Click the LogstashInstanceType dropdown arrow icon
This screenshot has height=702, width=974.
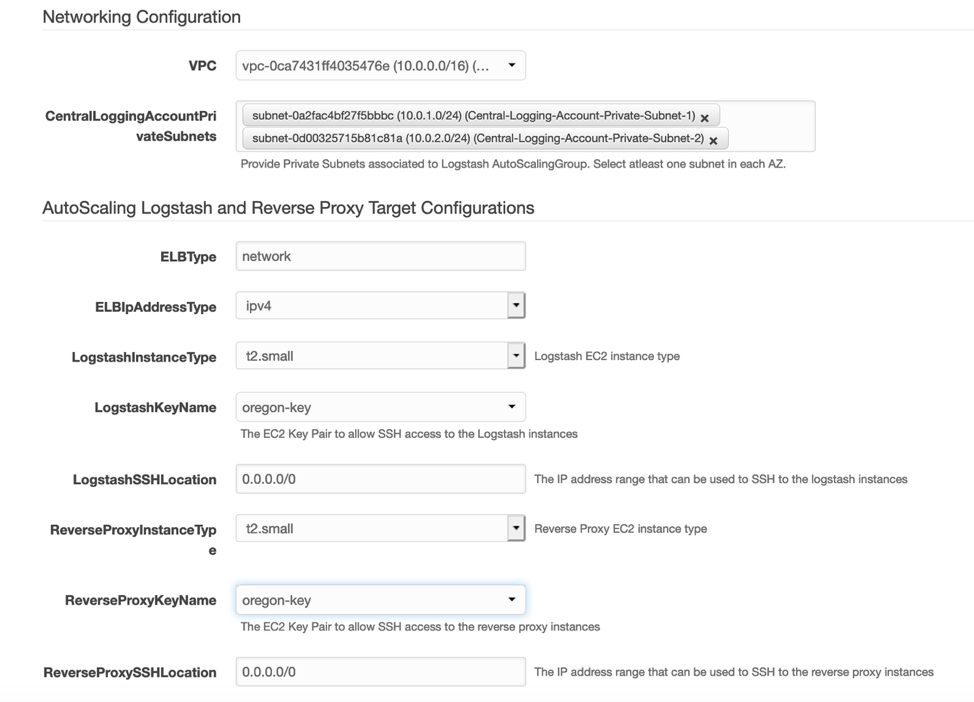coord(516,356)
